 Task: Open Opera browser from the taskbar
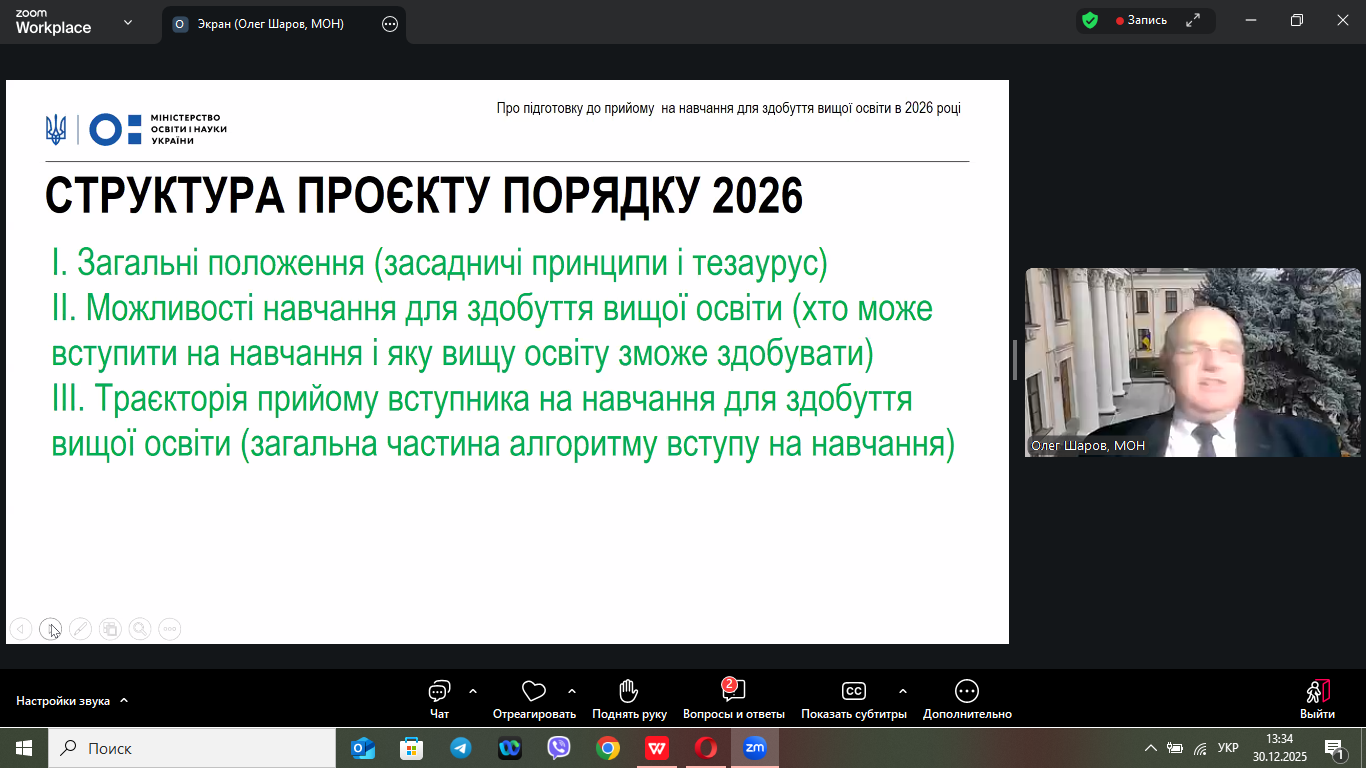click(x=705, y=748)
